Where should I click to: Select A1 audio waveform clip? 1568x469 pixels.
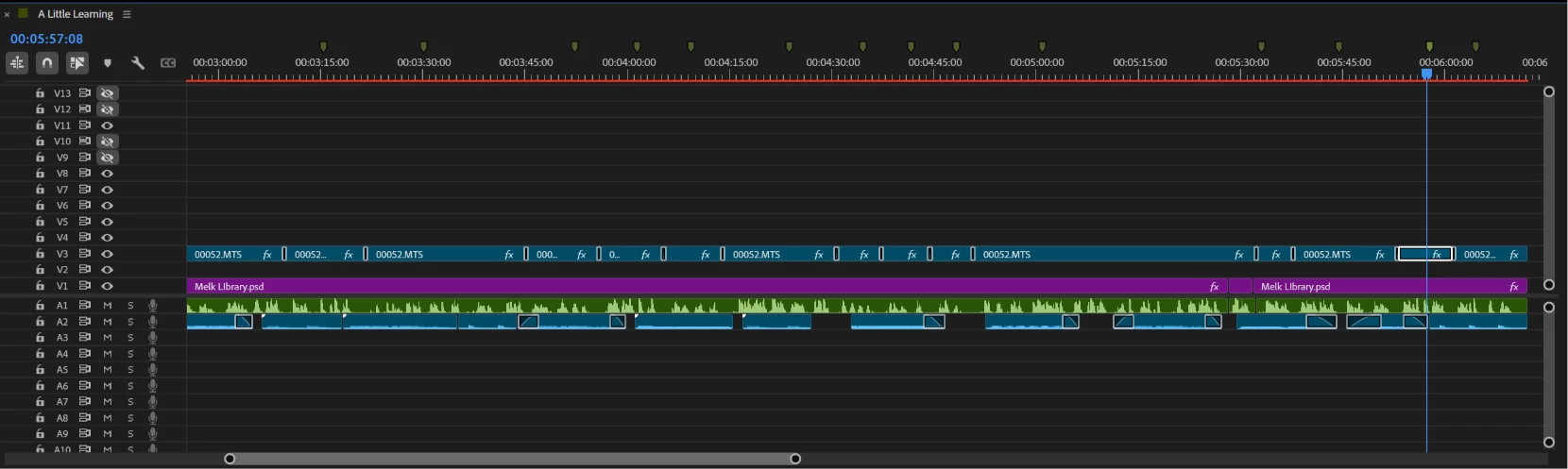tap(707, 306)
